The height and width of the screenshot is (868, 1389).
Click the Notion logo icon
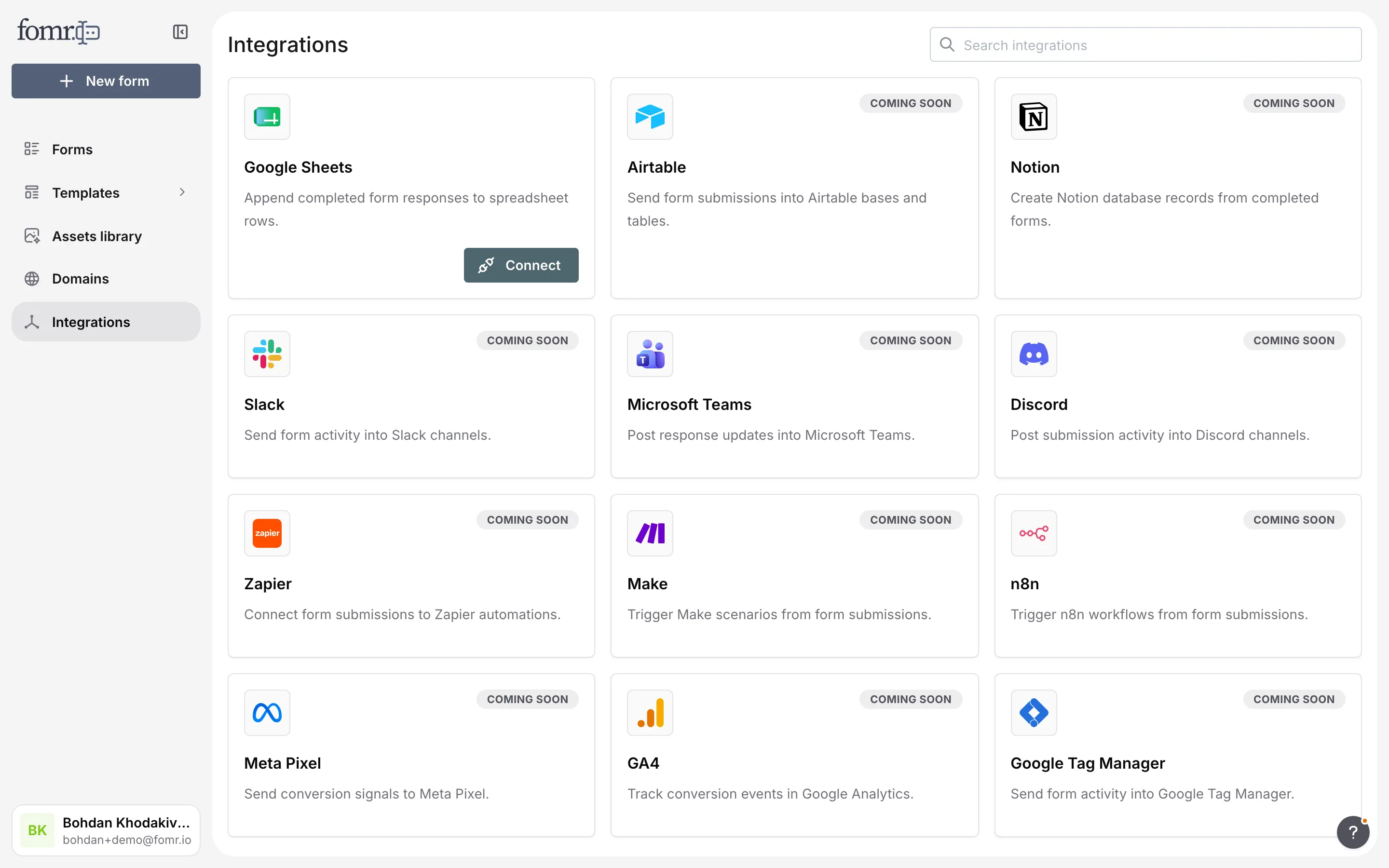click(x=1033, y=117)
